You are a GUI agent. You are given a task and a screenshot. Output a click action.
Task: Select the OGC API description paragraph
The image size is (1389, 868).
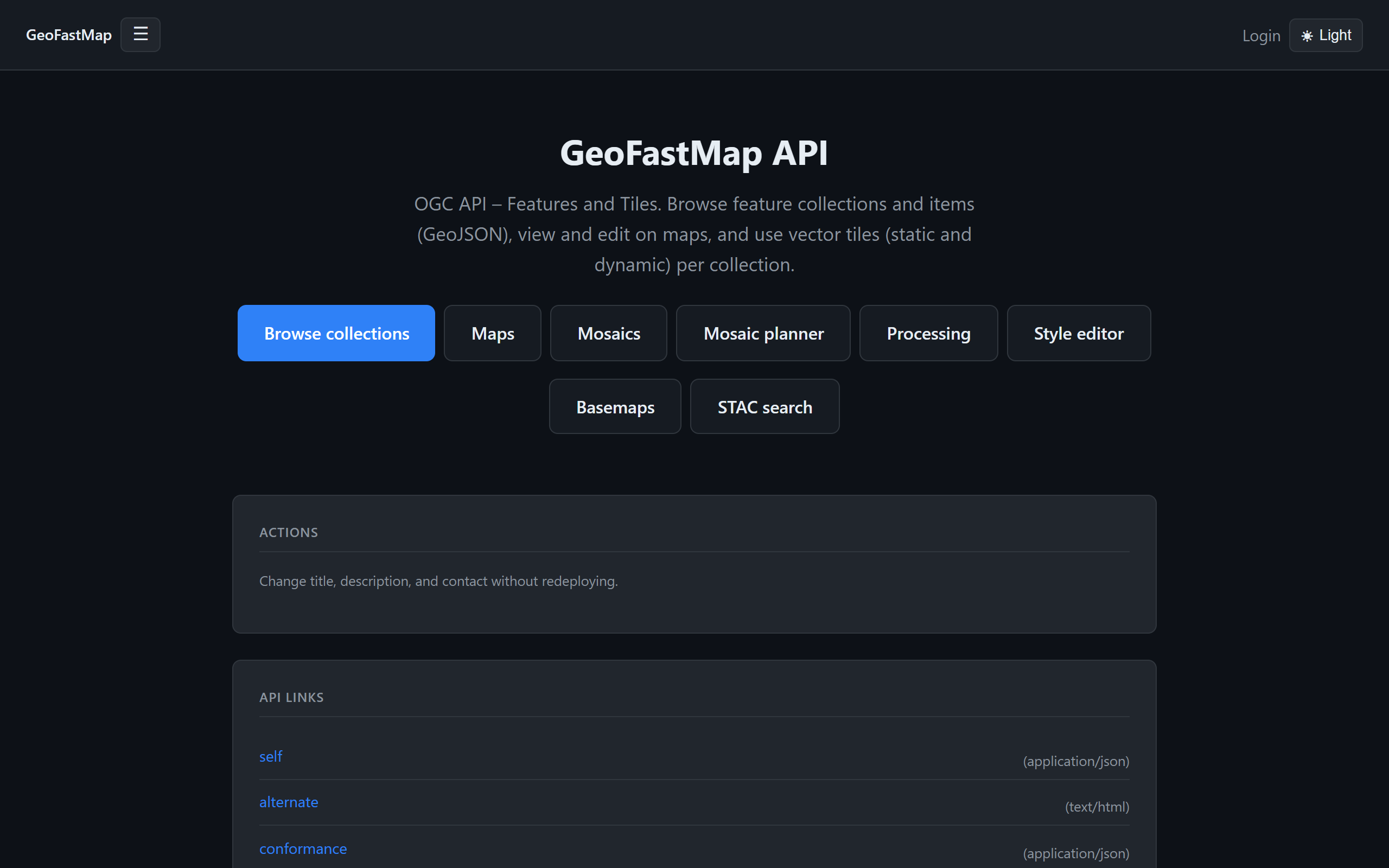tap(694, 234)
